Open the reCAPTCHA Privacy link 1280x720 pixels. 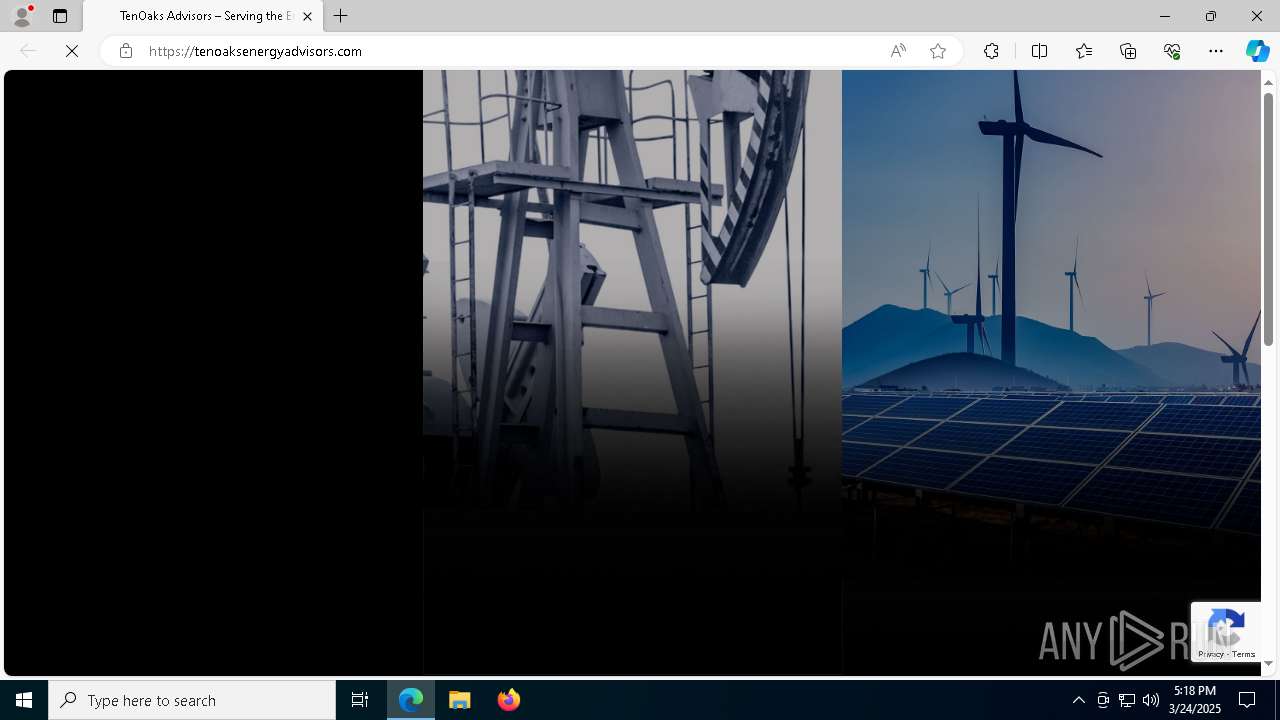[x=1211, y=654]
